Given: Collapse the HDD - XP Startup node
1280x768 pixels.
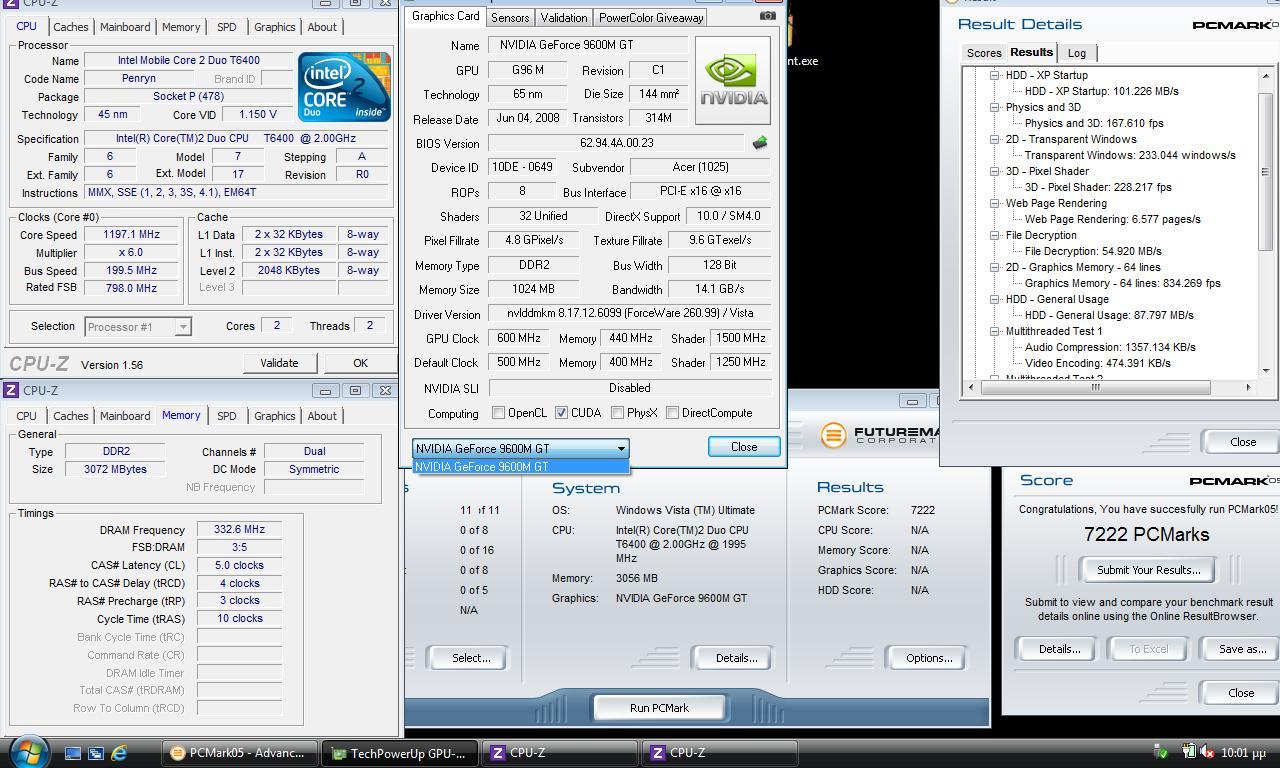Looking at the screenshot, I should [x=994, y=75].
